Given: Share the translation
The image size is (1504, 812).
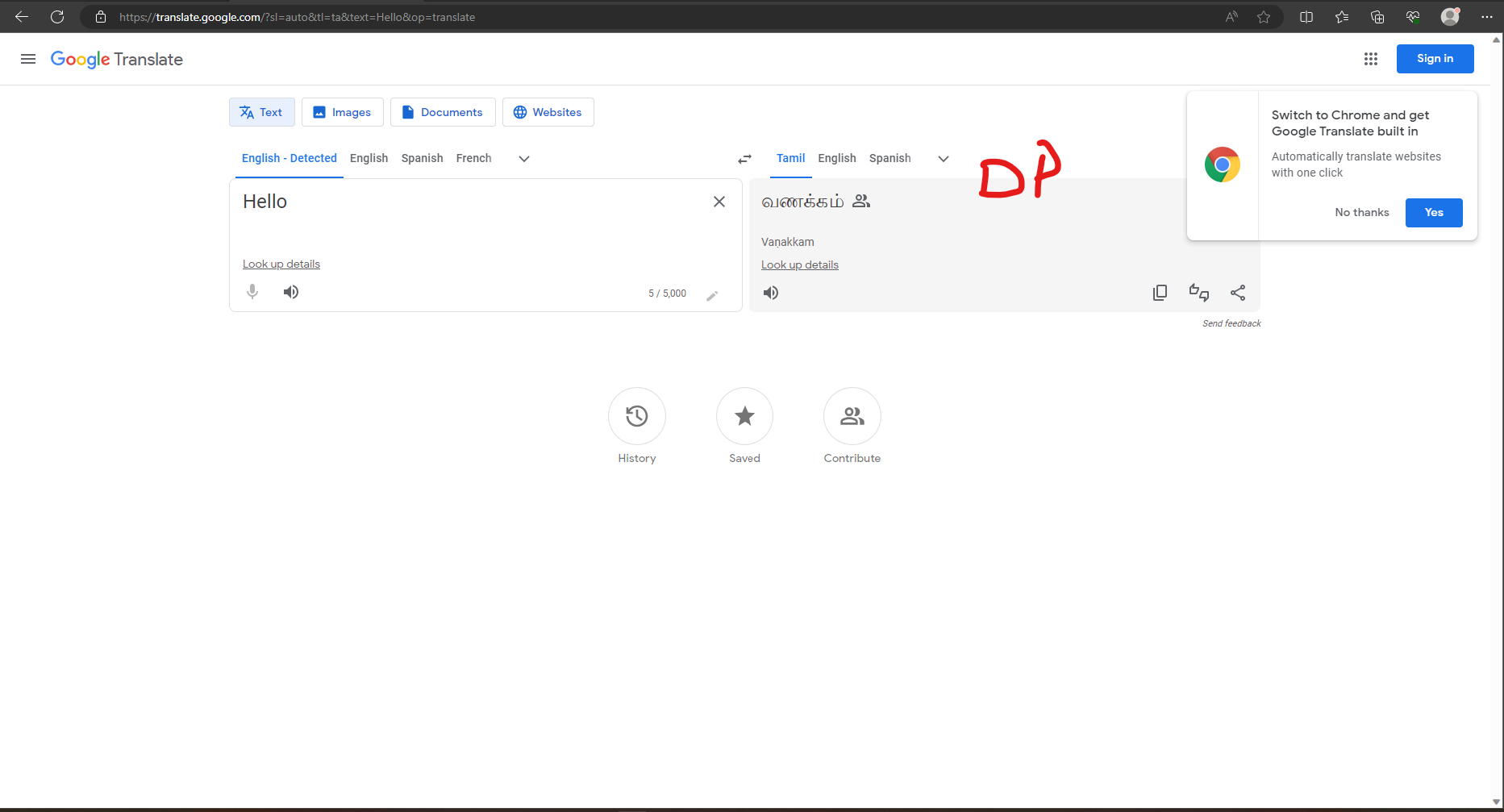Looking at the screenshot, I should pos(1238,292).
